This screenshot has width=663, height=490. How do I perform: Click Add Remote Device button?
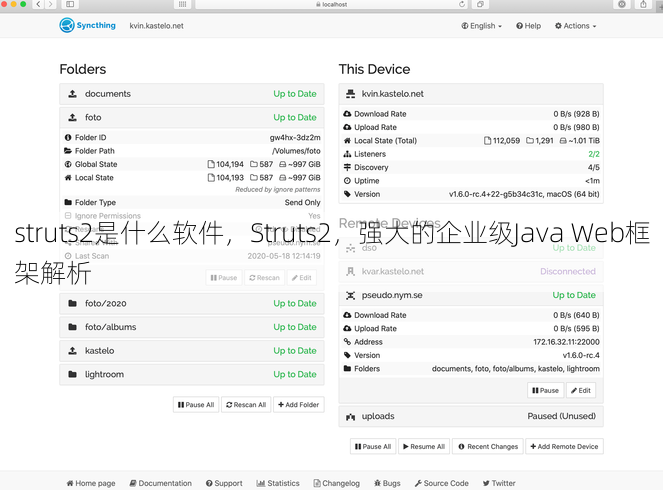pyautogui.click(x=564, y=446)
